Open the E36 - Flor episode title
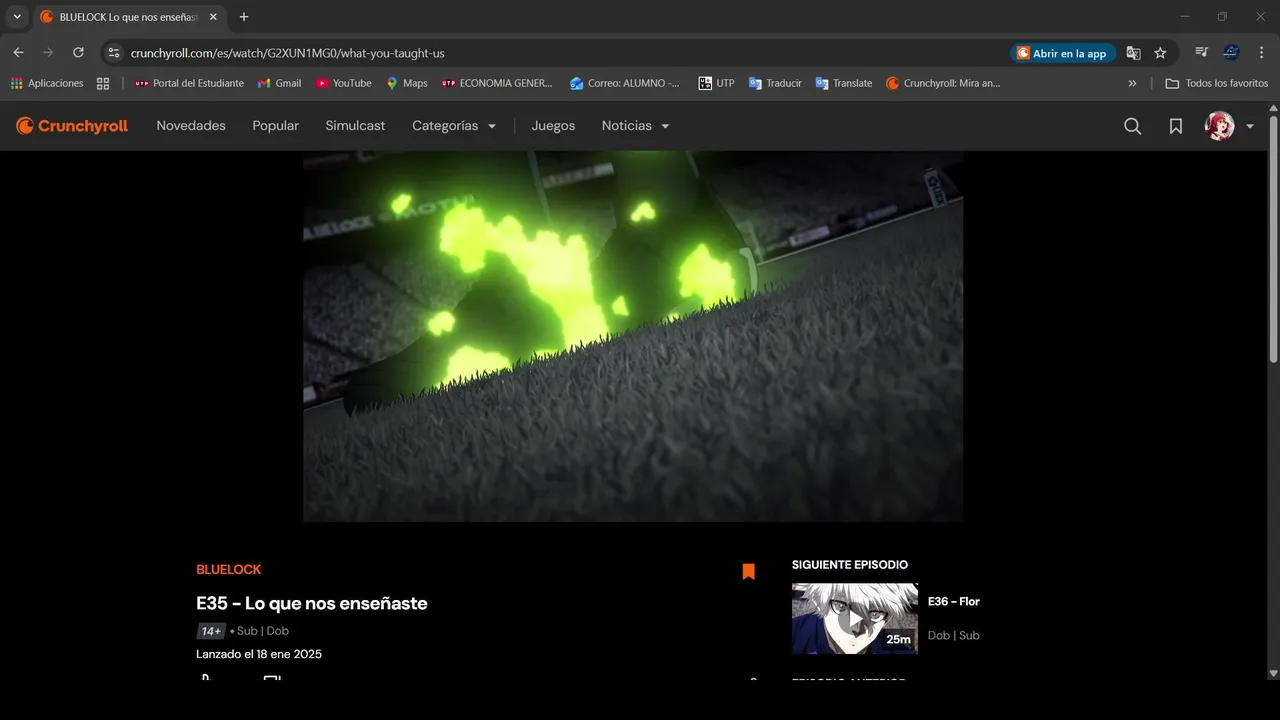The height and width of the screenshot is (720, 1280). [x=954, y=601]
